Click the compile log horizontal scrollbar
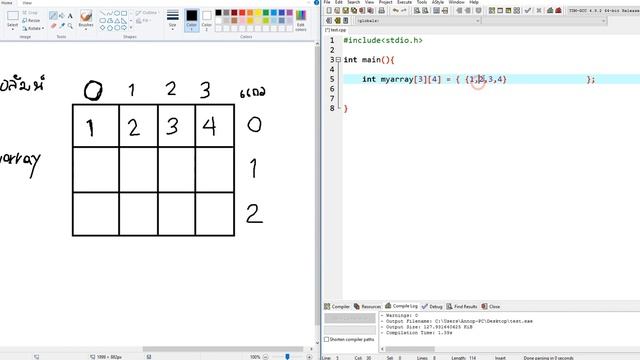 (x=411, y=349)
